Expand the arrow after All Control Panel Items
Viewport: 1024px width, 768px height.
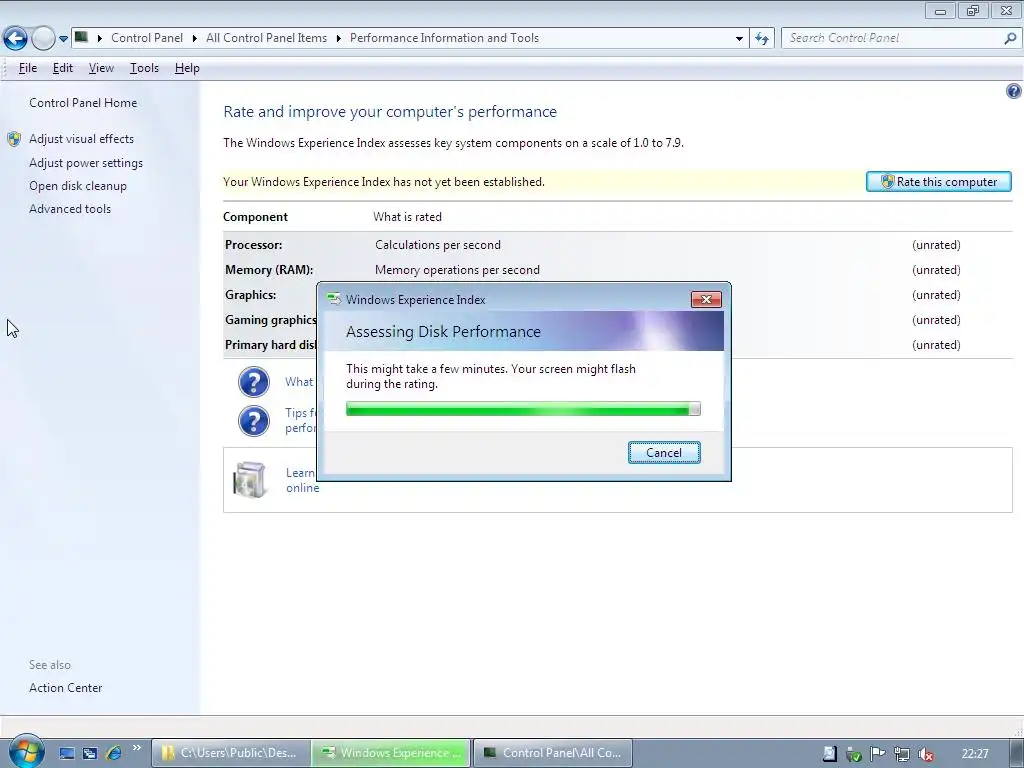tap(338, 39)
